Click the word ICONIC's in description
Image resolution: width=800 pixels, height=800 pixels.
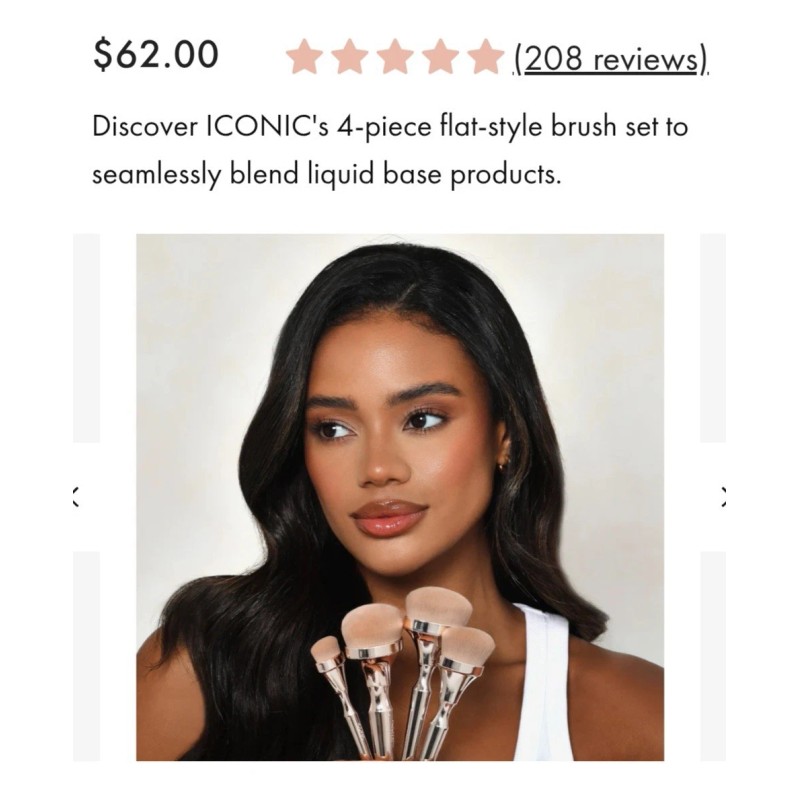coord(267,127)
